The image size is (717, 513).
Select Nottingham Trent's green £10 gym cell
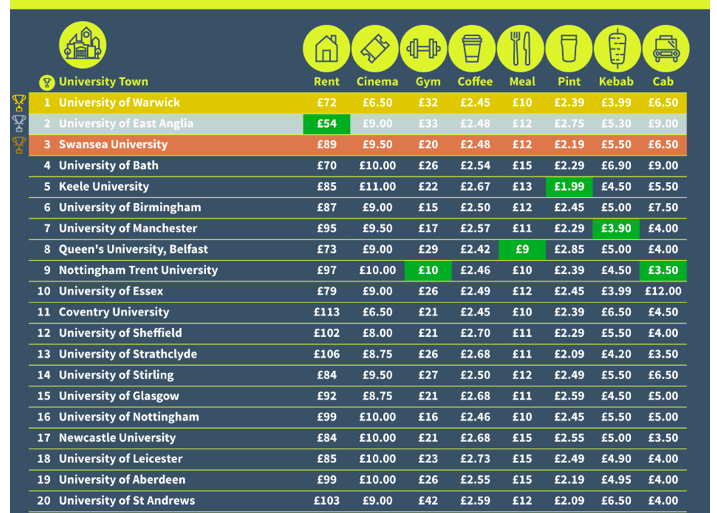coord(428,271)
